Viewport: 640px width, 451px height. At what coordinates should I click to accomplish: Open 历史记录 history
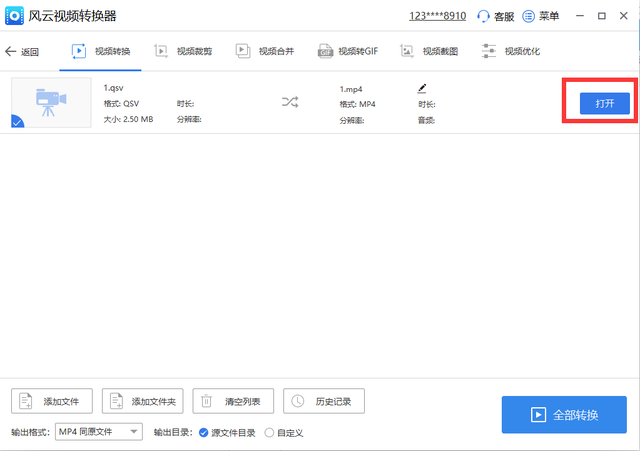324,401
